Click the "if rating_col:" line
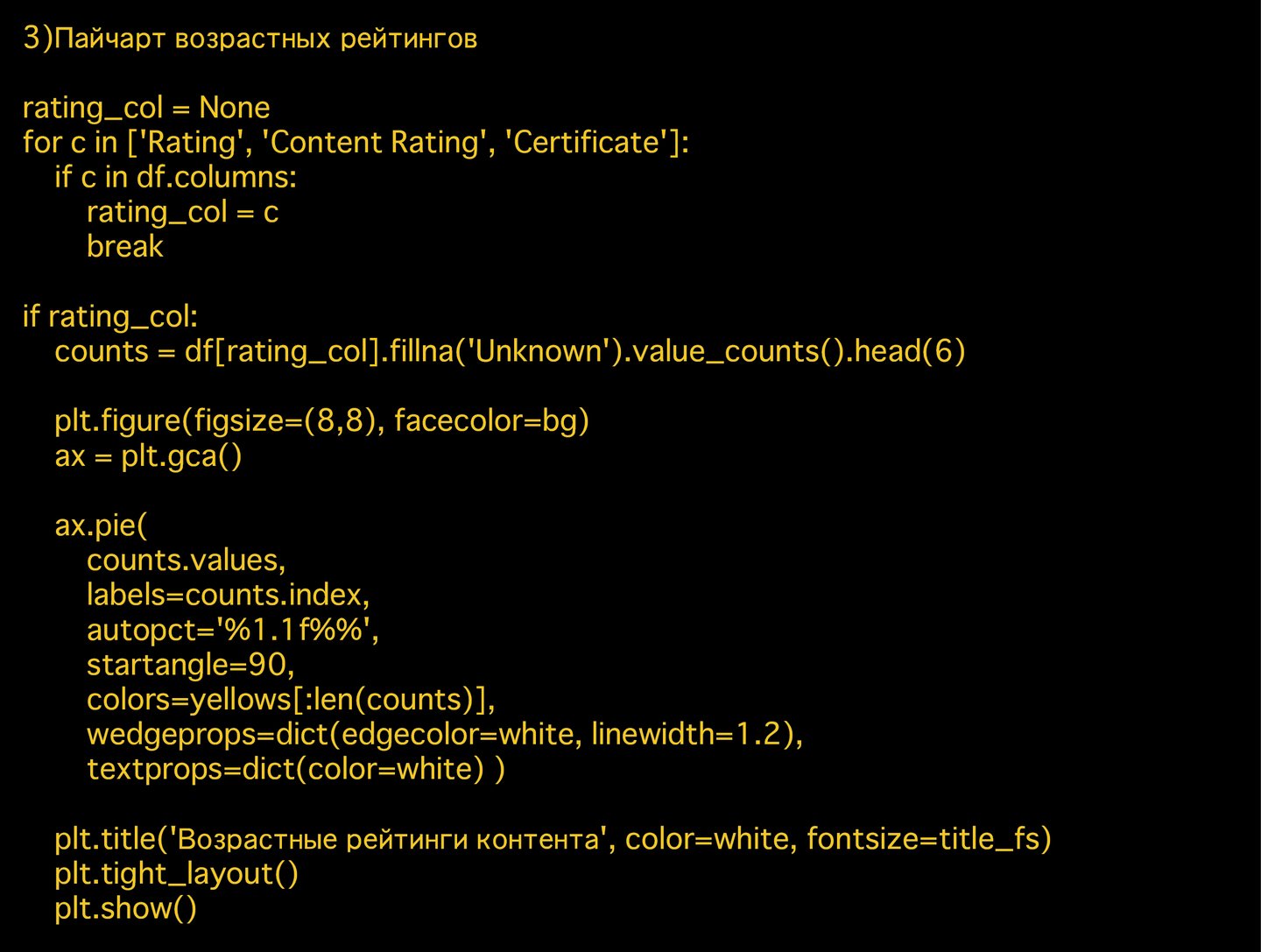The height and width of the screenshot is (952, 1261). click(110, 316)
